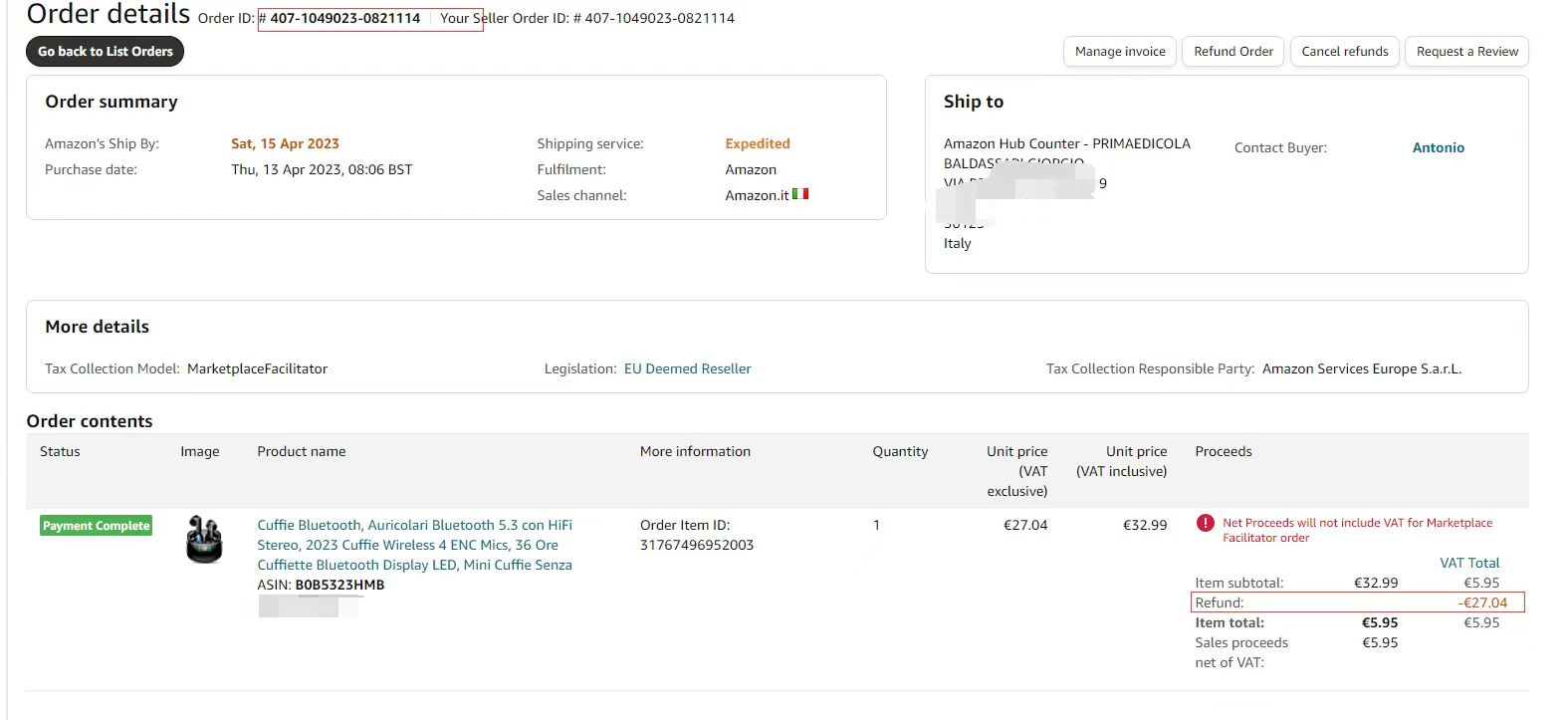Image resolution: width=1568 pixels, height=720 pixels.
Task: Click the Product name column header
Action: pos(301,451)
